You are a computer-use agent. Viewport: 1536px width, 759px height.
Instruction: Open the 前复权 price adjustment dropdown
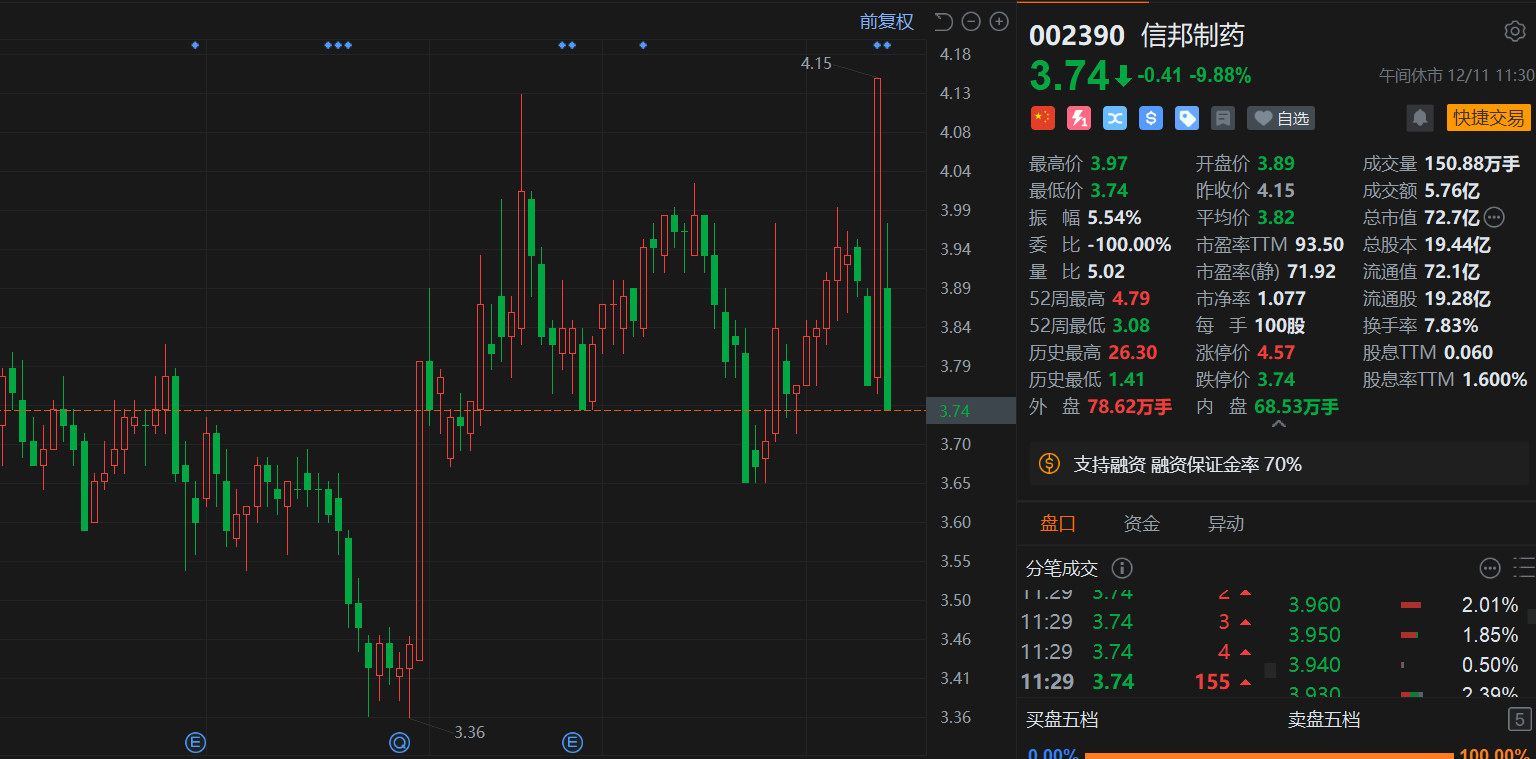point(887,21)
